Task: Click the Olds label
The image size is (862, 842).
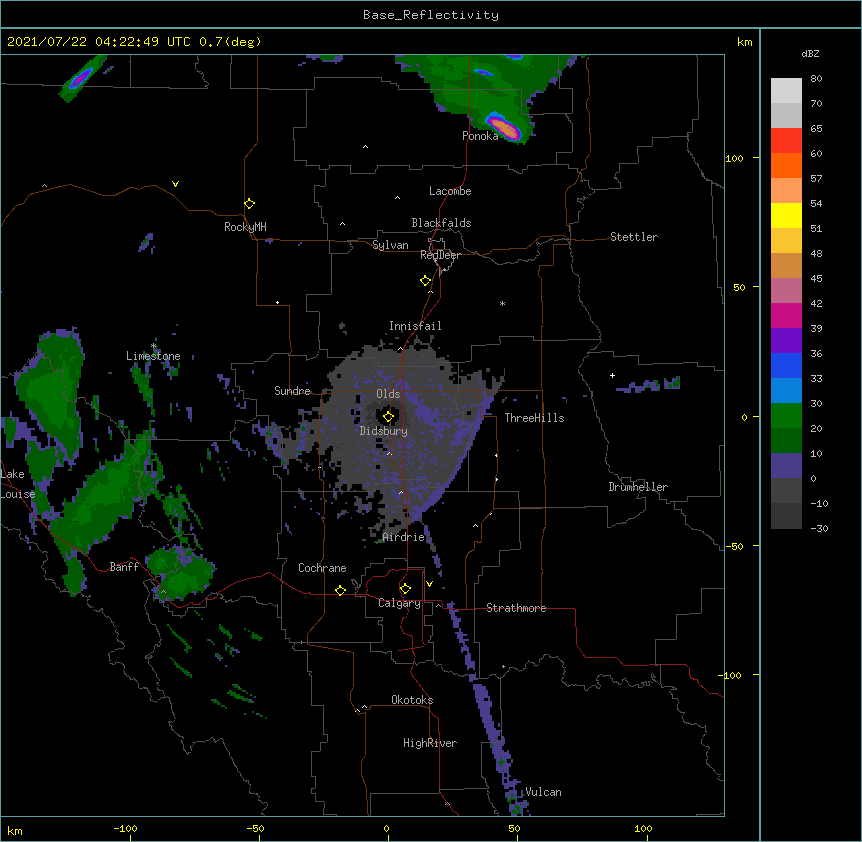Action: [x=388, y=394]
